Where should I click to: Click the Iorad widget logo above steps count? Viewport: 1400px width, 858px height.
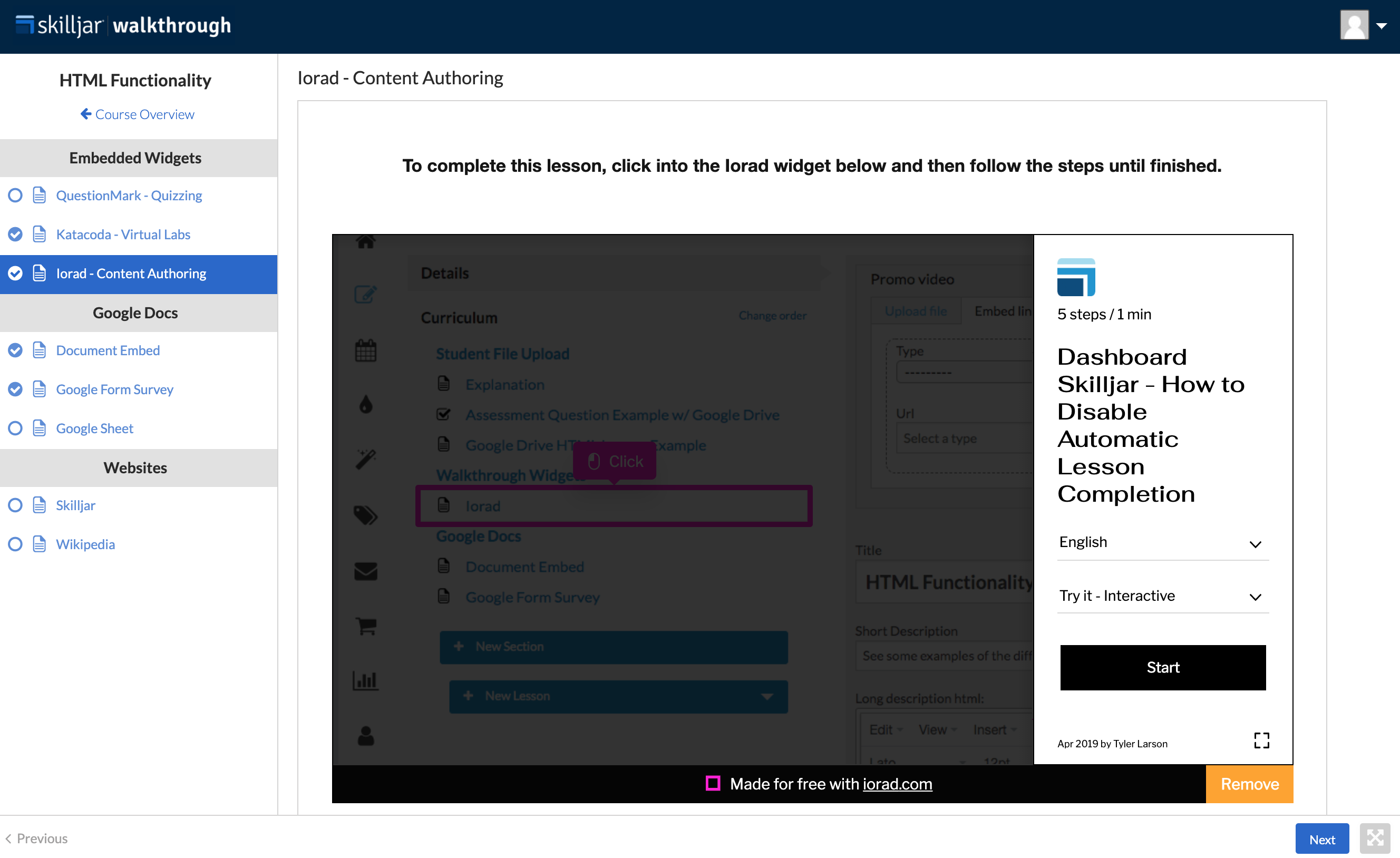tap(1076, 278)
